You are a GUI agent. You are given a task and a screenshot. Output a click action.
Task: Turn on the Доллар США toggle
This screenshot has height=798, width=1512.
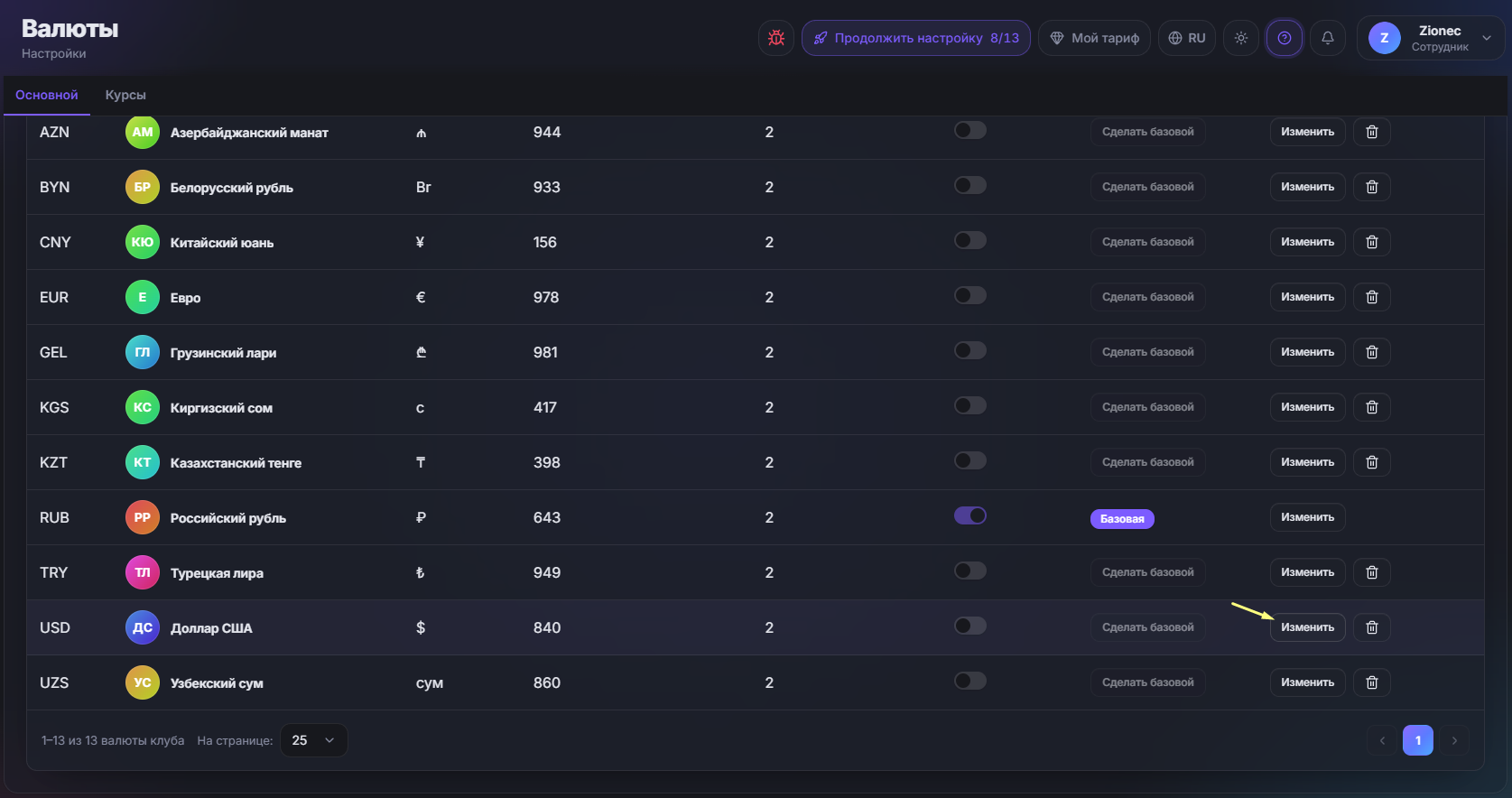coord(970,626)
